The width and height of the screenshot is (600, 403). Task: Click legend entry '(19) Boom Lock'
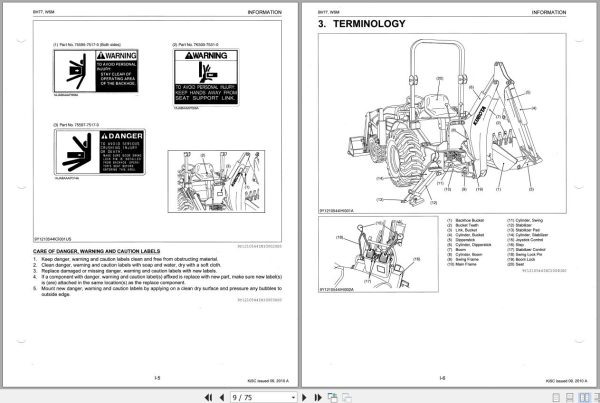click(521, 259)
